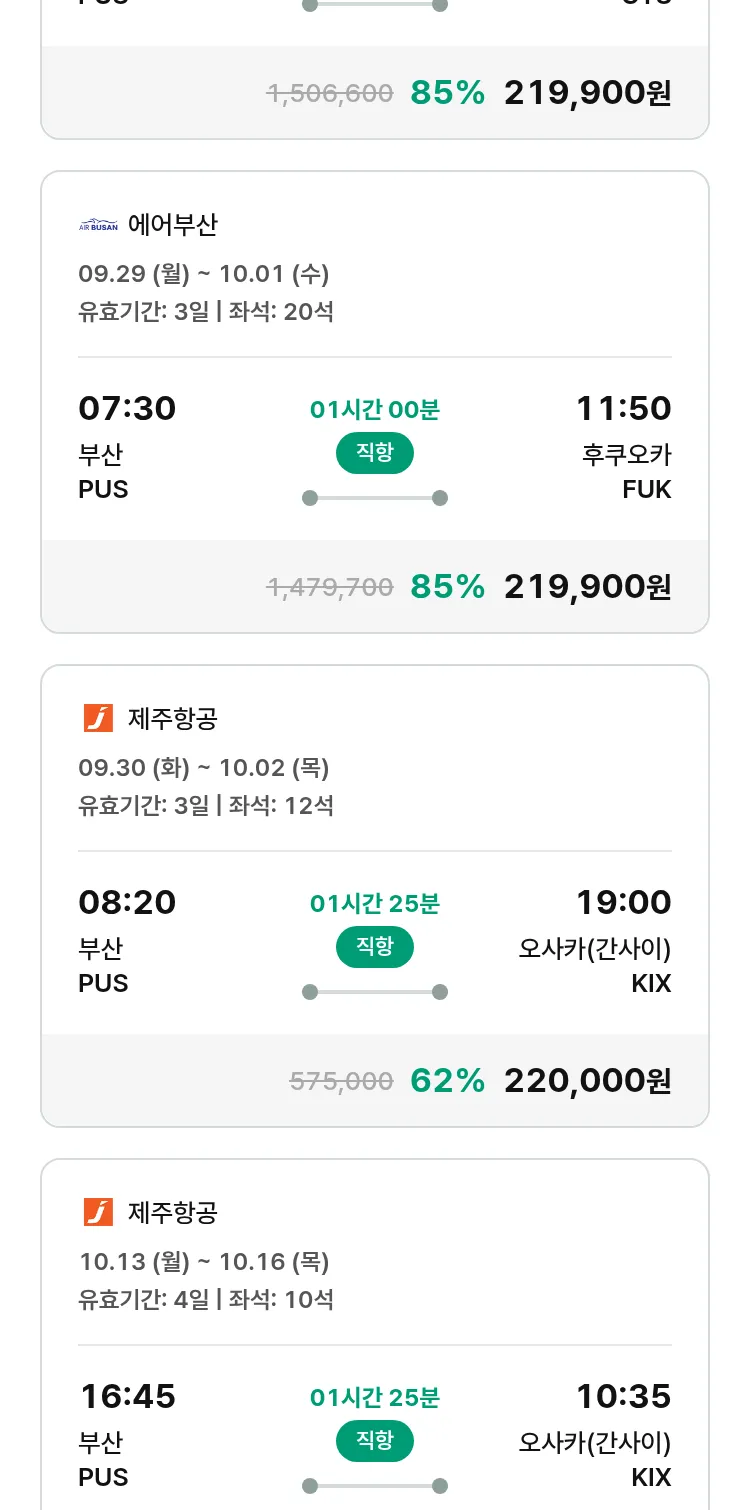Select 직항 badge on the Fukuoka flight

point(374,453)
